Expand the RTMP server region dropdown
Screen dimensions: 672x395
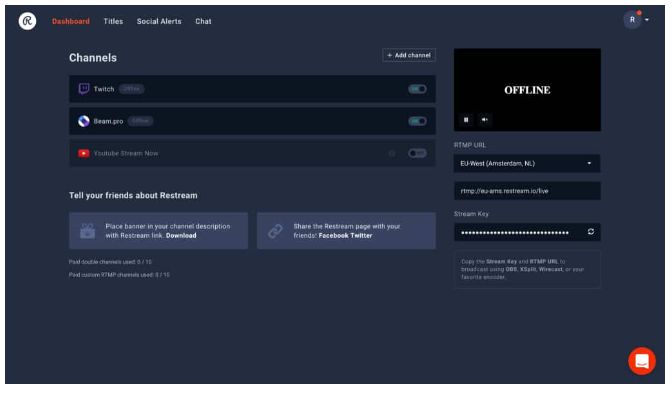(x=527, y=164)
